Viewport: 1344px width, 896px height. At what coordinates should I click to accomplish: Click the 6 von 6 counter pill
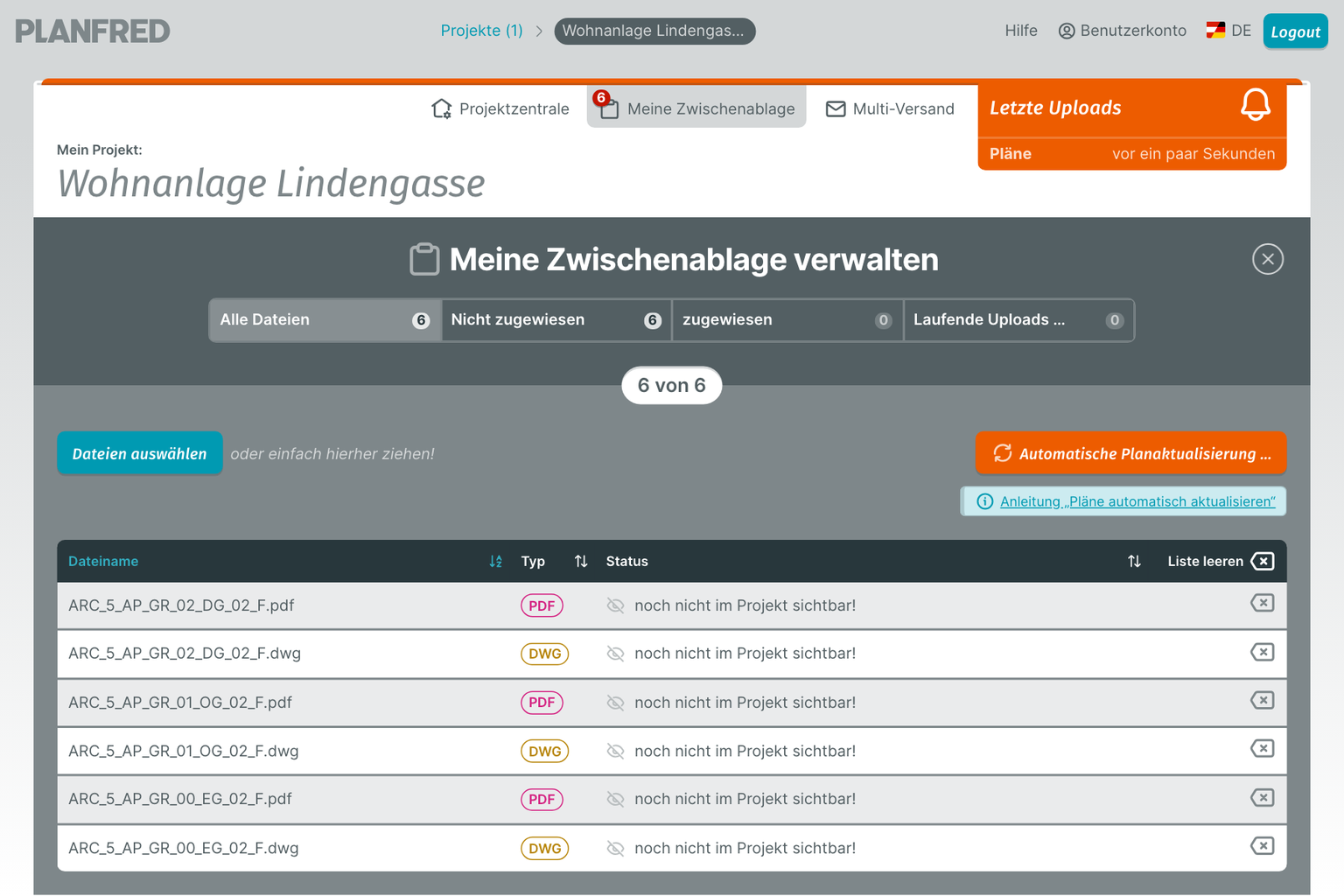[672, 385]
